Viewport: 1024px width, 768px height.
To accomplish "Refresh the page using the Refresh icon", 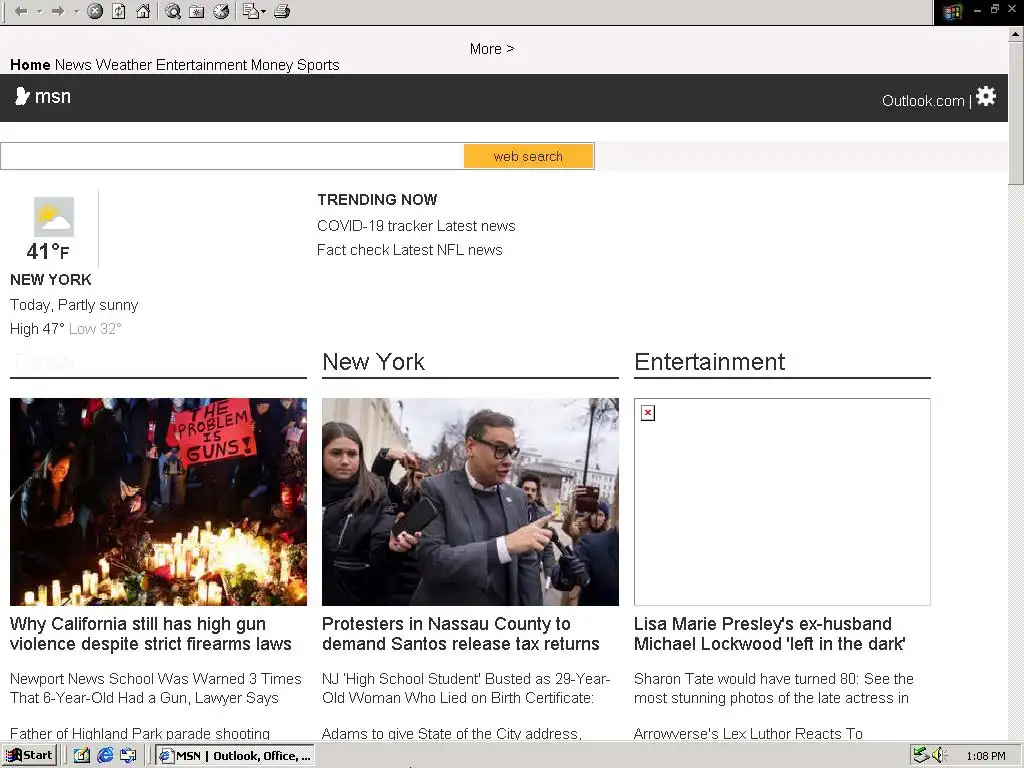I will 119,11.
